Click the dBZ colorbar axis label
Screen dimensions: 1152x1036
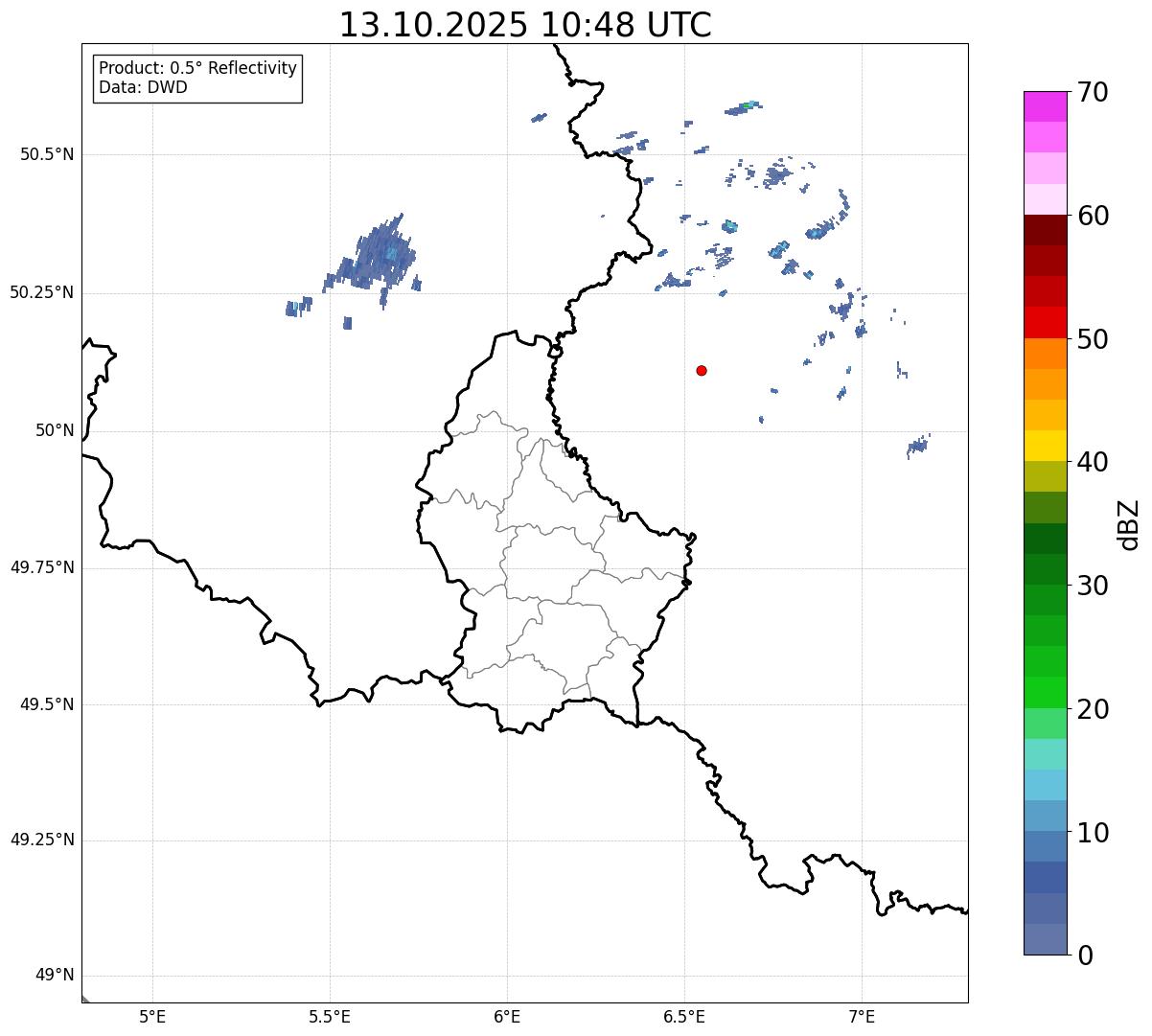1129,523
